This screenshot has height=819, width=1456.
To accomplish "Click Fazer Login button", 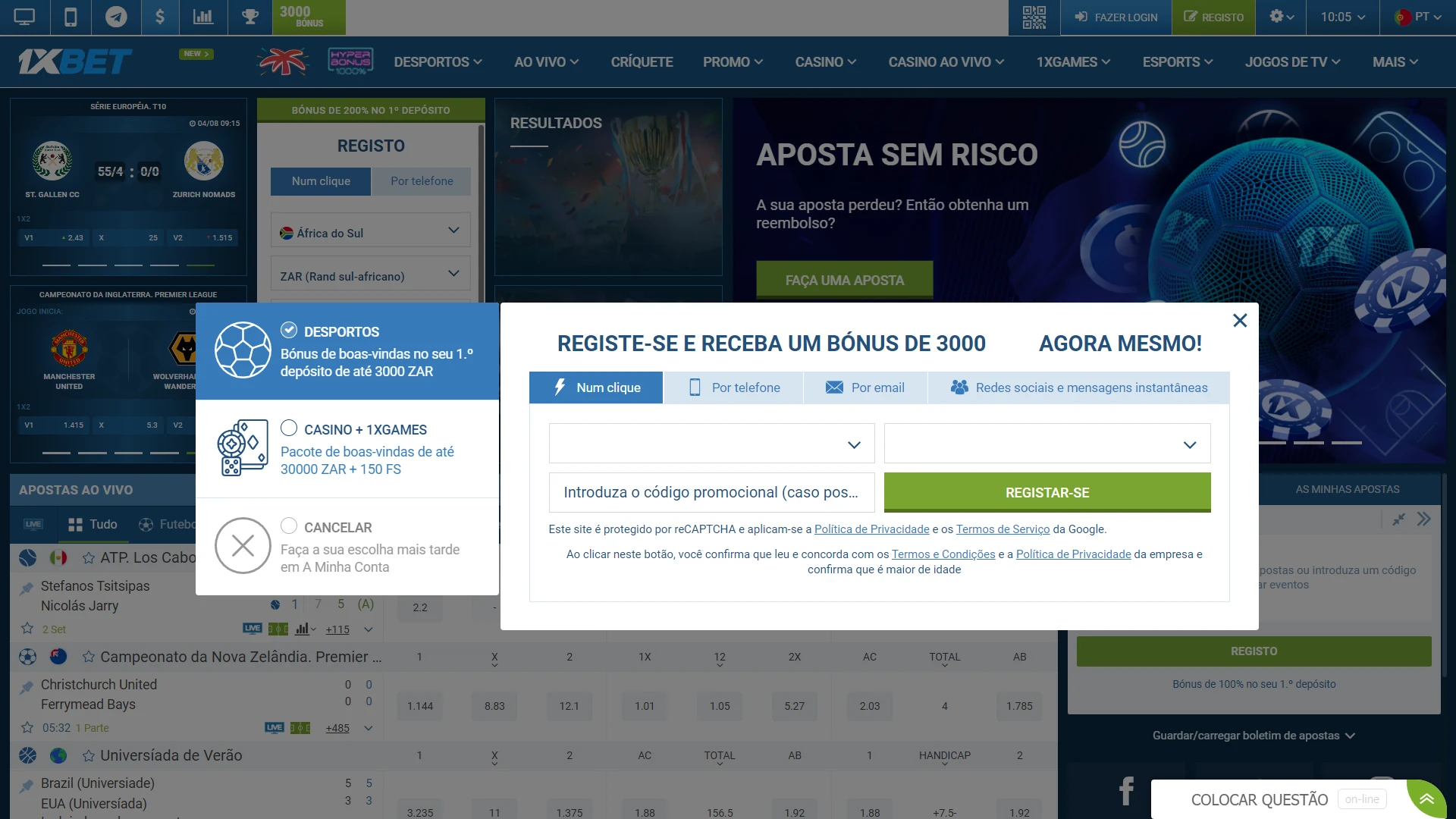I will tap(1116, 17).
